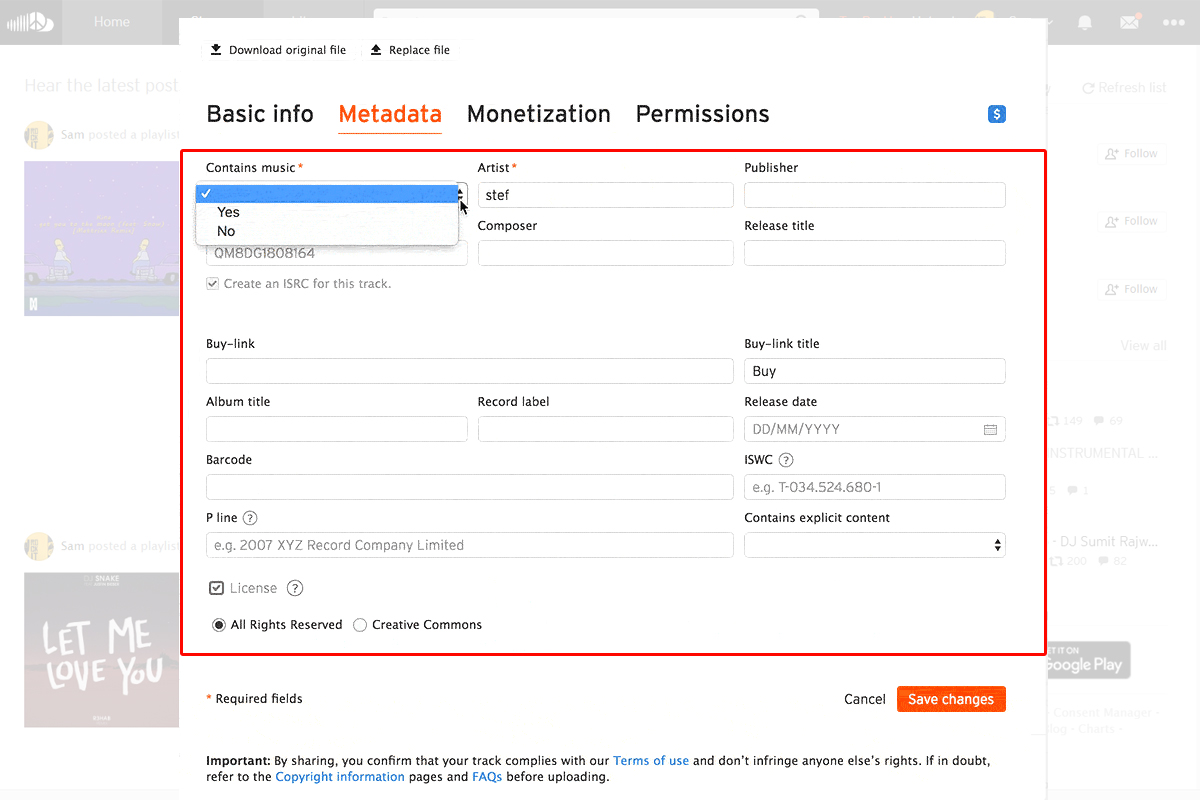Viewport: 1200px width, 800px height.
Task: Select the Creative Commons radio button
Action: point(359,624)
